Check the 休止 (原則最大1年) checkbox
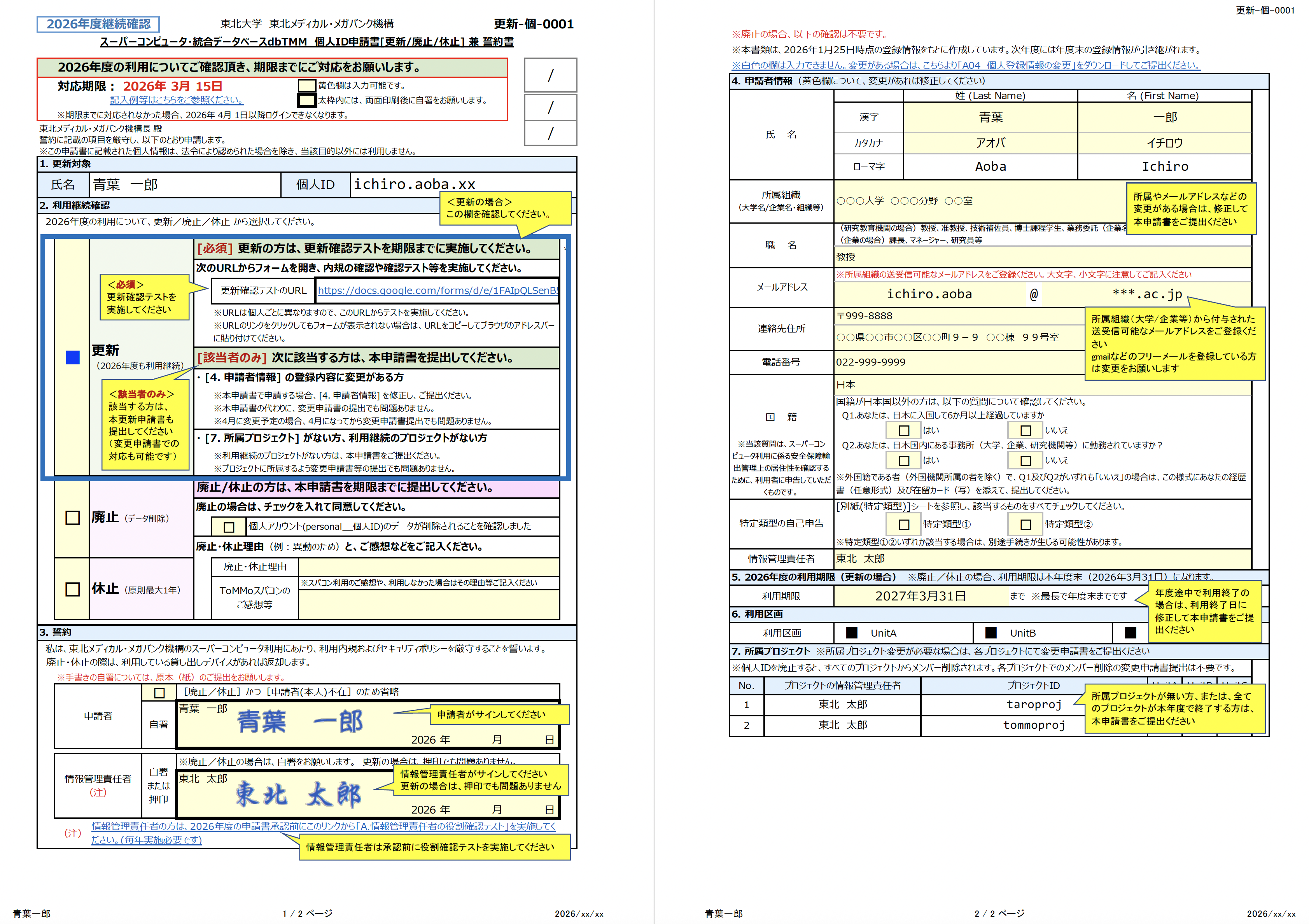Image resolution: width=1309 pixels, height=924 pixels. coord(72,589)
